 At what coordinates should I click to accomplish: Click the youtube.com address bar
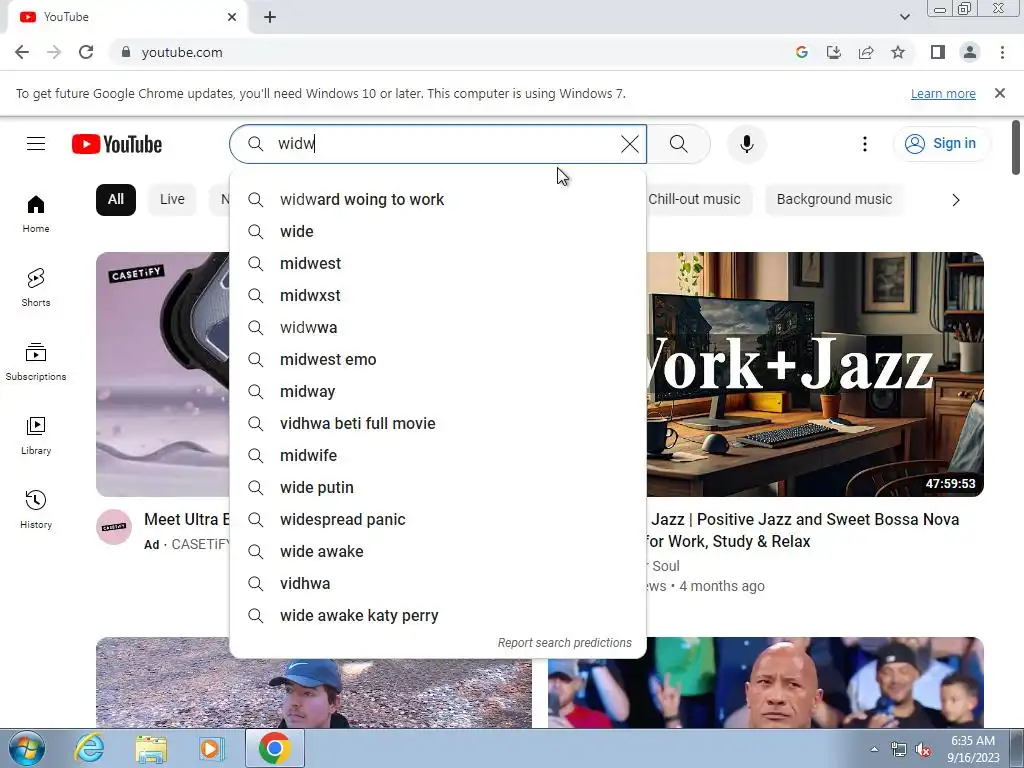[451, 52]
